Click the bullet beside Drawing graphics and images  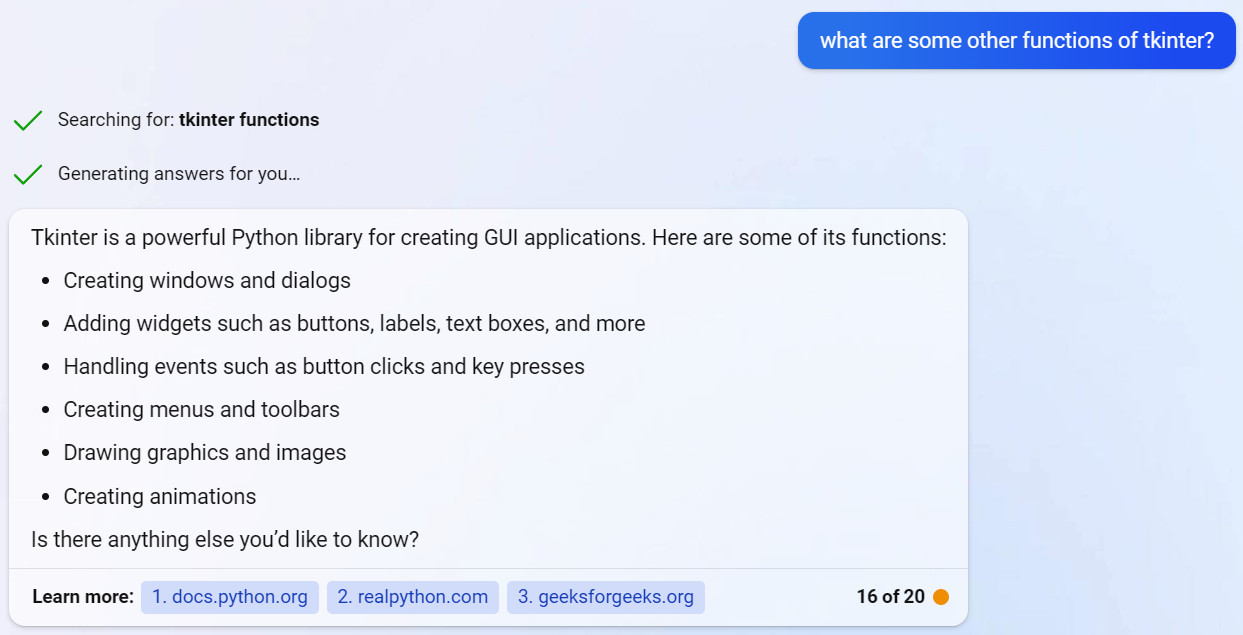[45, 452]
